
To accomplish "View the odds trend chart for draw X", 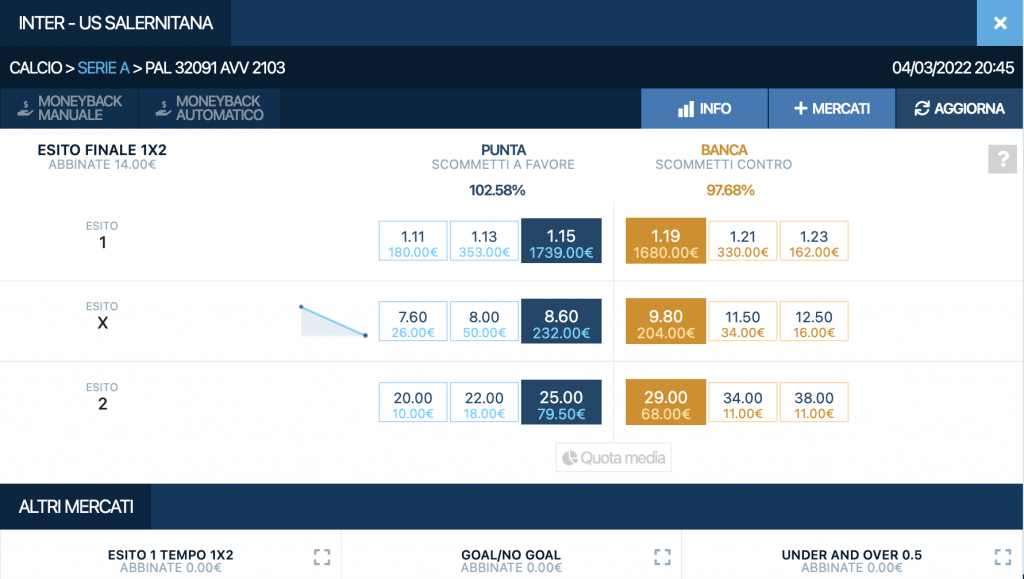I will click(333, 321).
